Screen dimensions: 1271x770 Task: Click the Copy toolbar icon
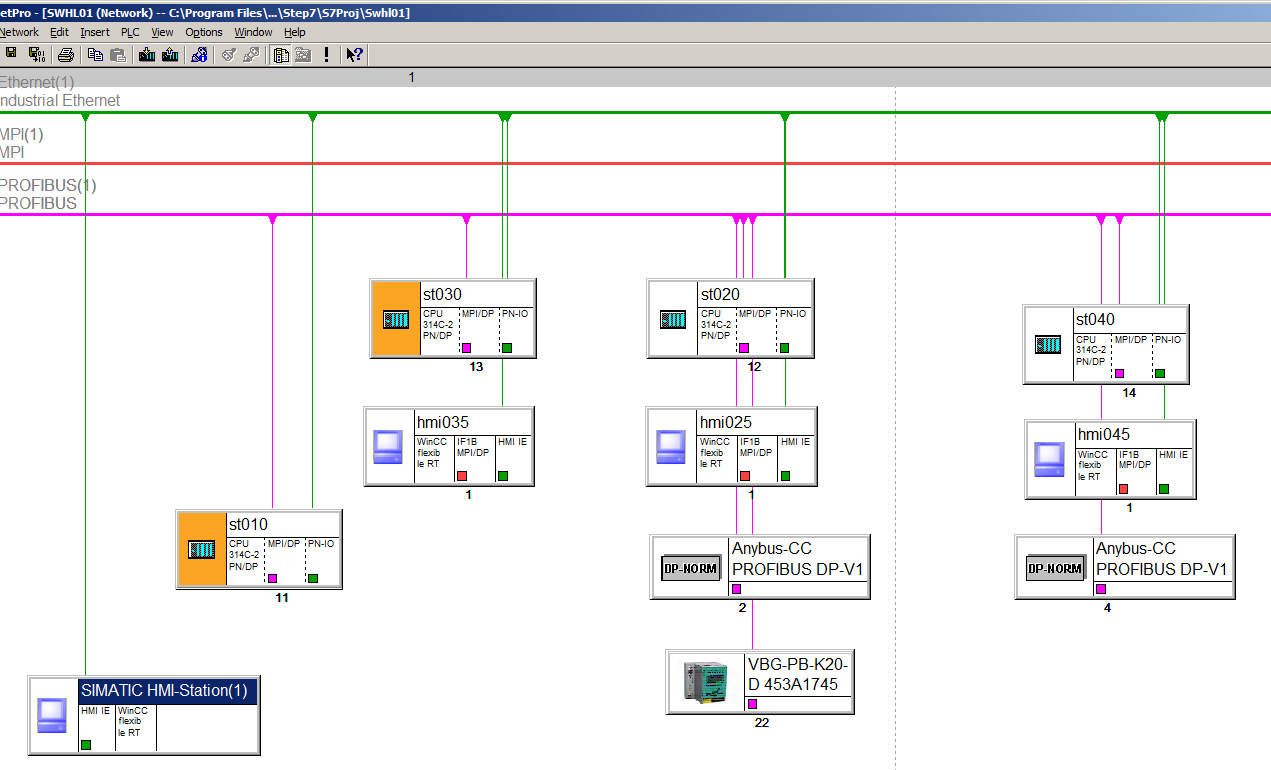[95, 54]
